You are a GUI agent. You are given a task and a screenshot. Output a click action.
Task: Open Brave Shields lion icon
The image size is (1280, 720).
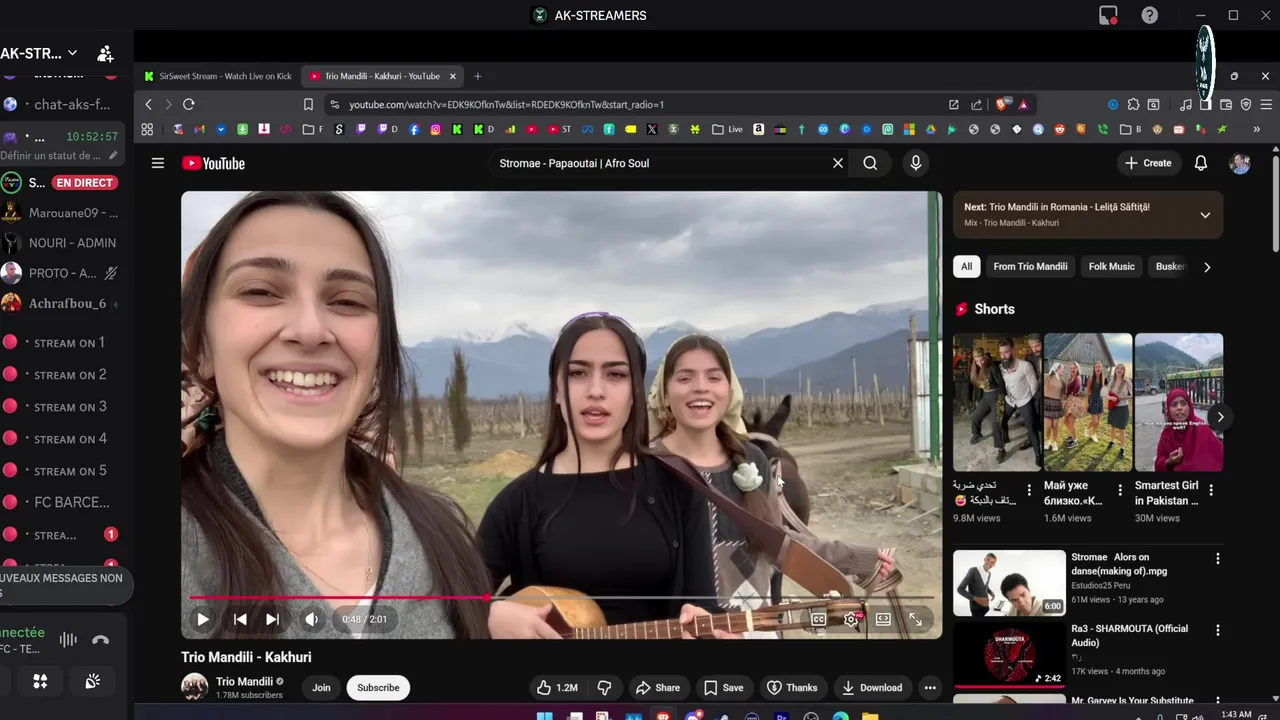(x=1003, y=104)
